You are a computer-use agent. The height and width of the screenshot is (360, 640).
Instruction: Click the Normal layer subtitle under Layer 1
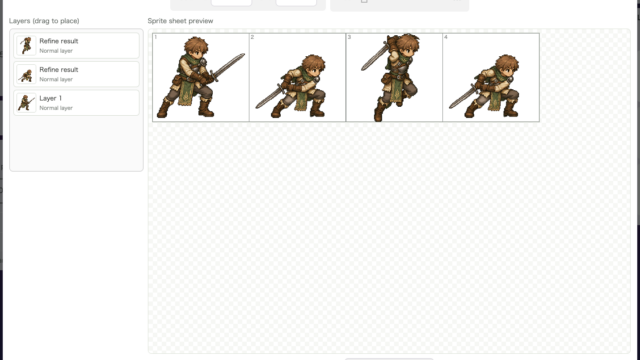tap(56, 108)
